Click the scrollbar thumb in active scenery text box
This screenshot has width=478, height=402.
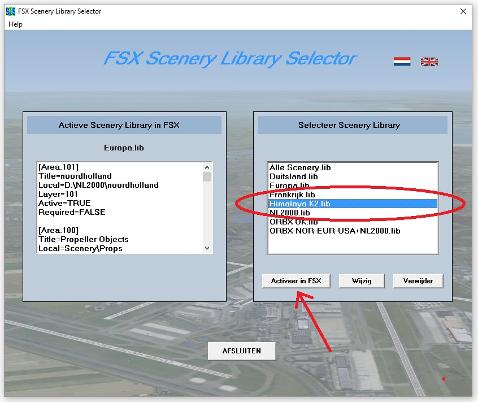[207, 177]
